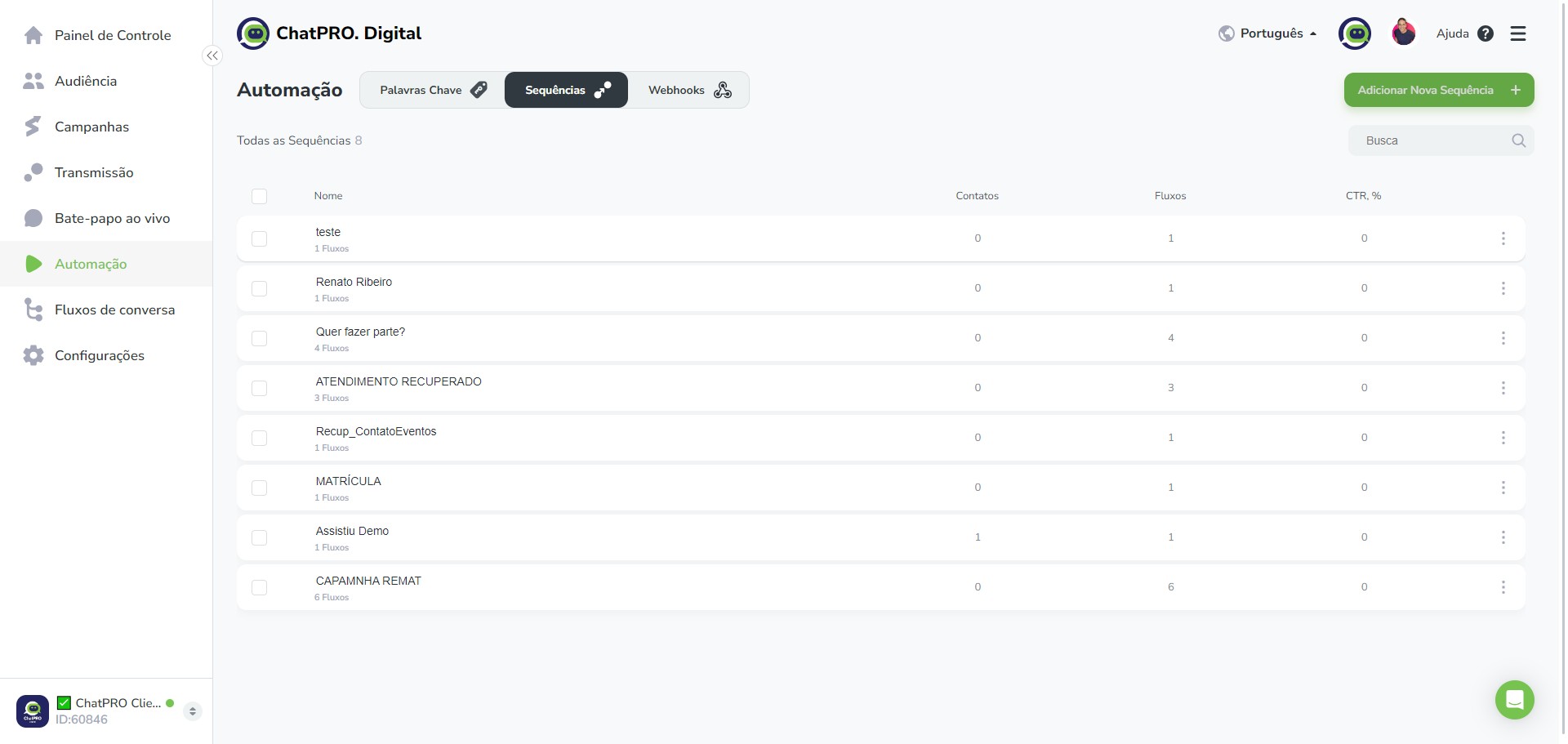Open options menu for CAPAMNHA REMAT row
1568x744 pixels.
1503,587
